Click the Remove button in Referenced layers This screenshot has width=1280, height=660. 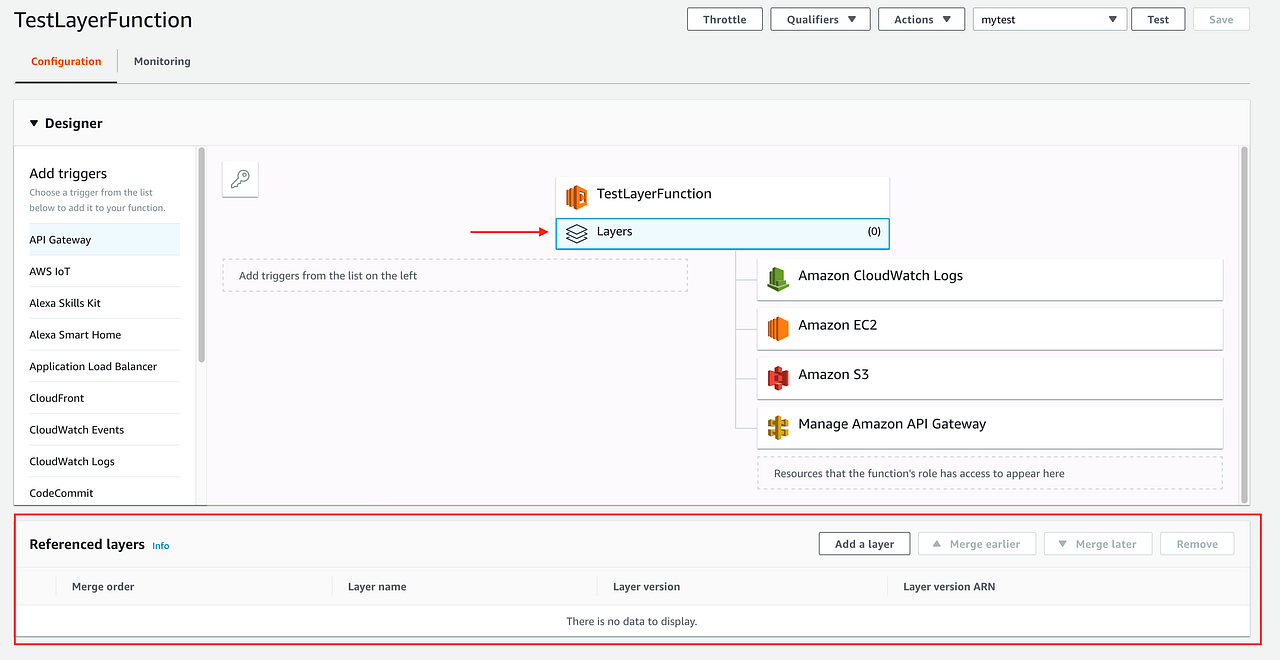tap(1196, 543)
